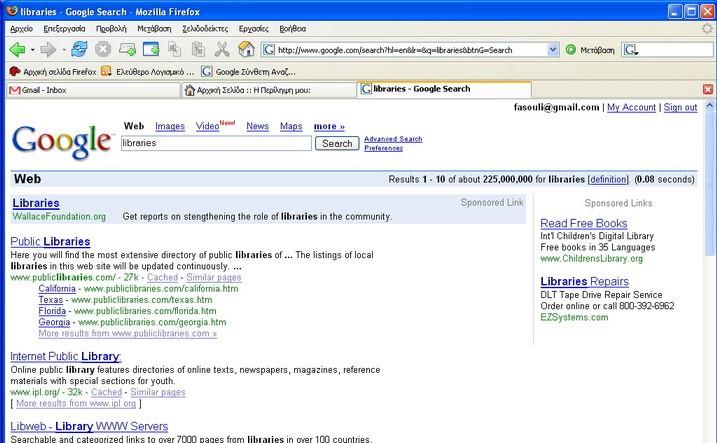The width and height of the screenshot is (717, 443).
Task: Open the Maps search link
Action: point(291,126)
